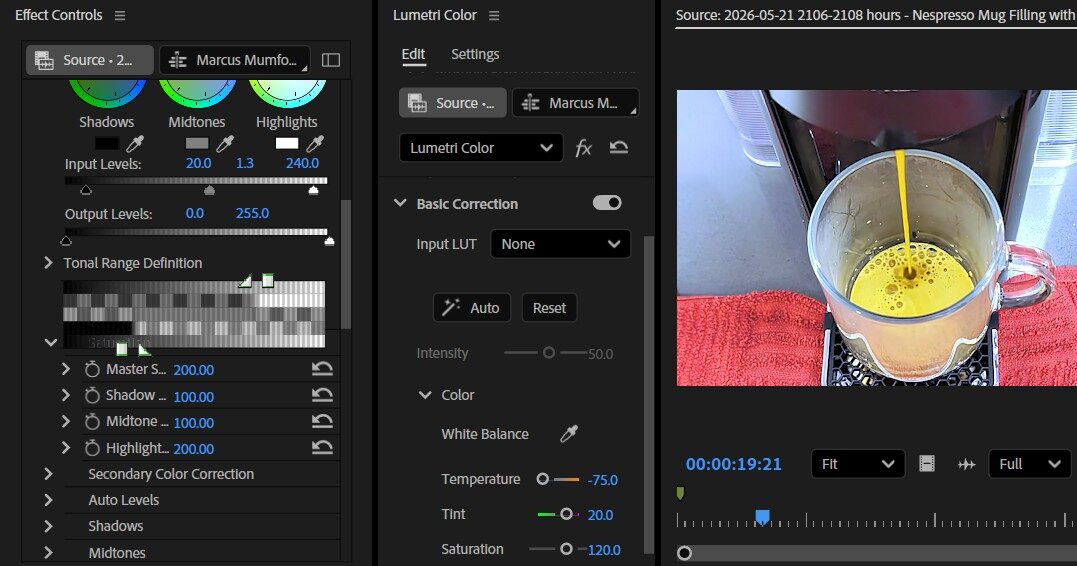Click the blue playhead in Source monitor
The image size is (1077, 566).
click(x=762, y=517)
